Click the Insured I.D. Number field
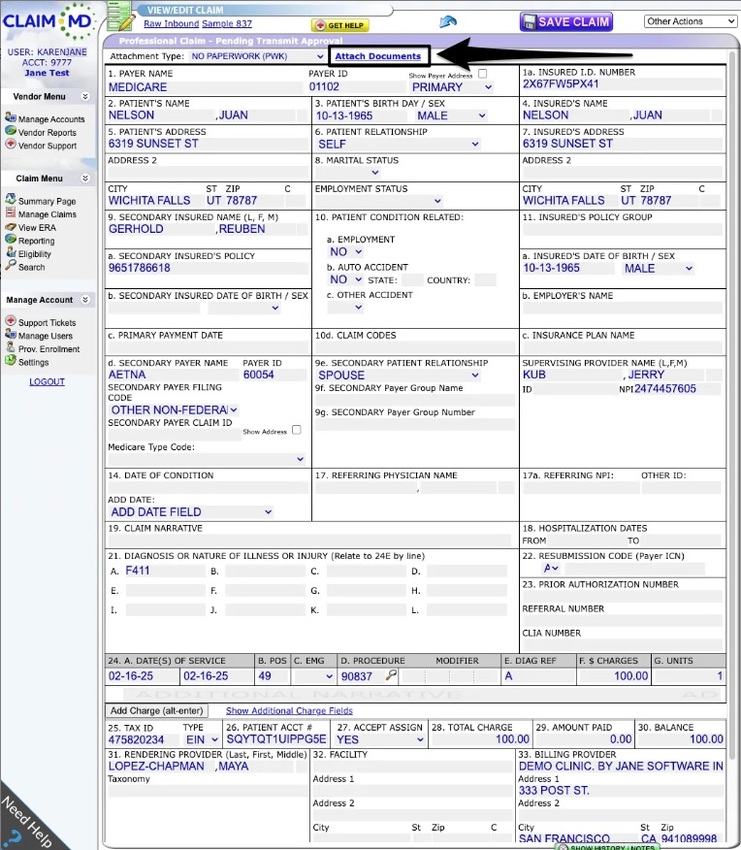The height and width of the screenshot is (850, 741). [x=622, y=84]
